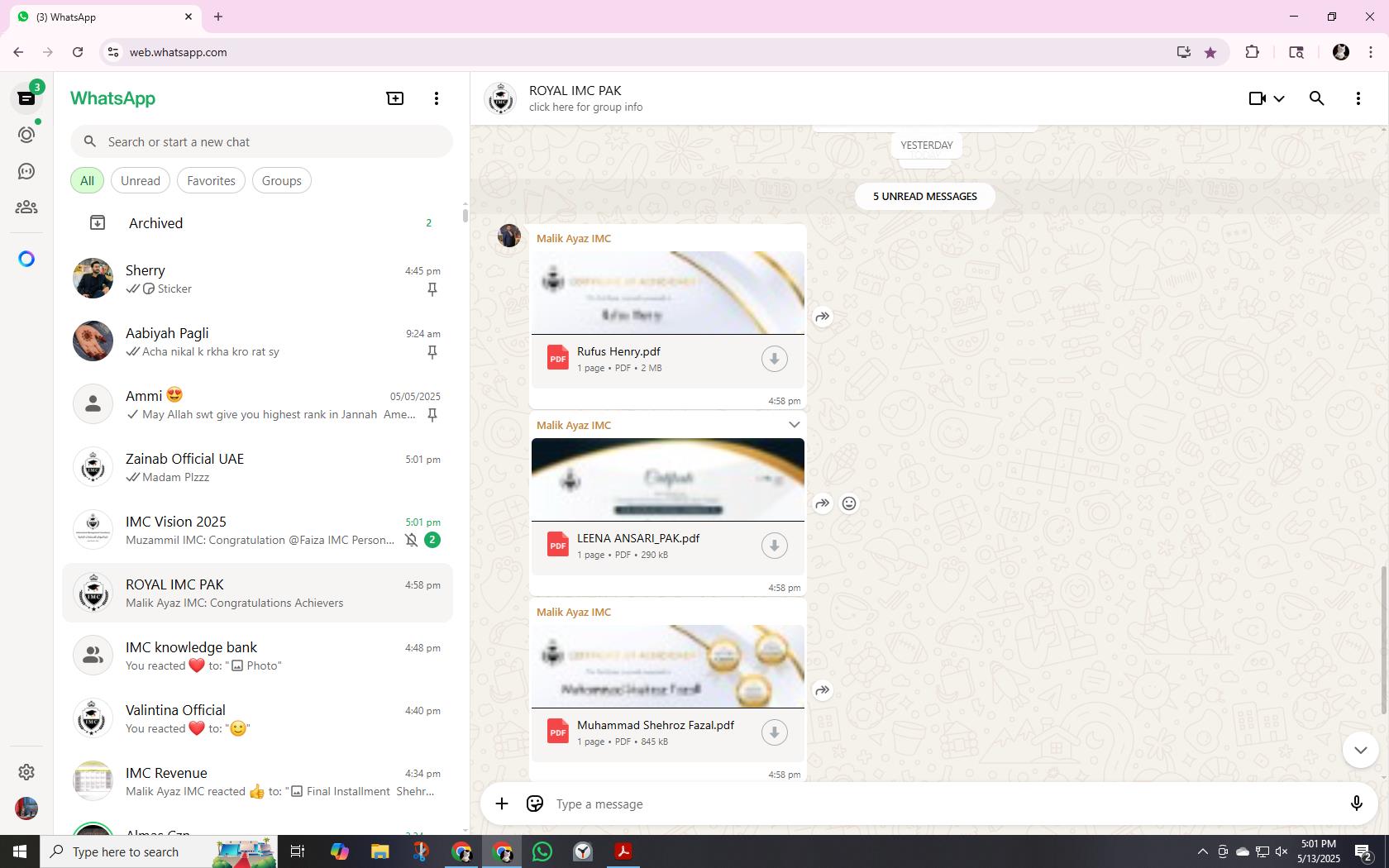
Task: Forward Muhammad Shehroz Fazal.pdf message
Action: 823,690
